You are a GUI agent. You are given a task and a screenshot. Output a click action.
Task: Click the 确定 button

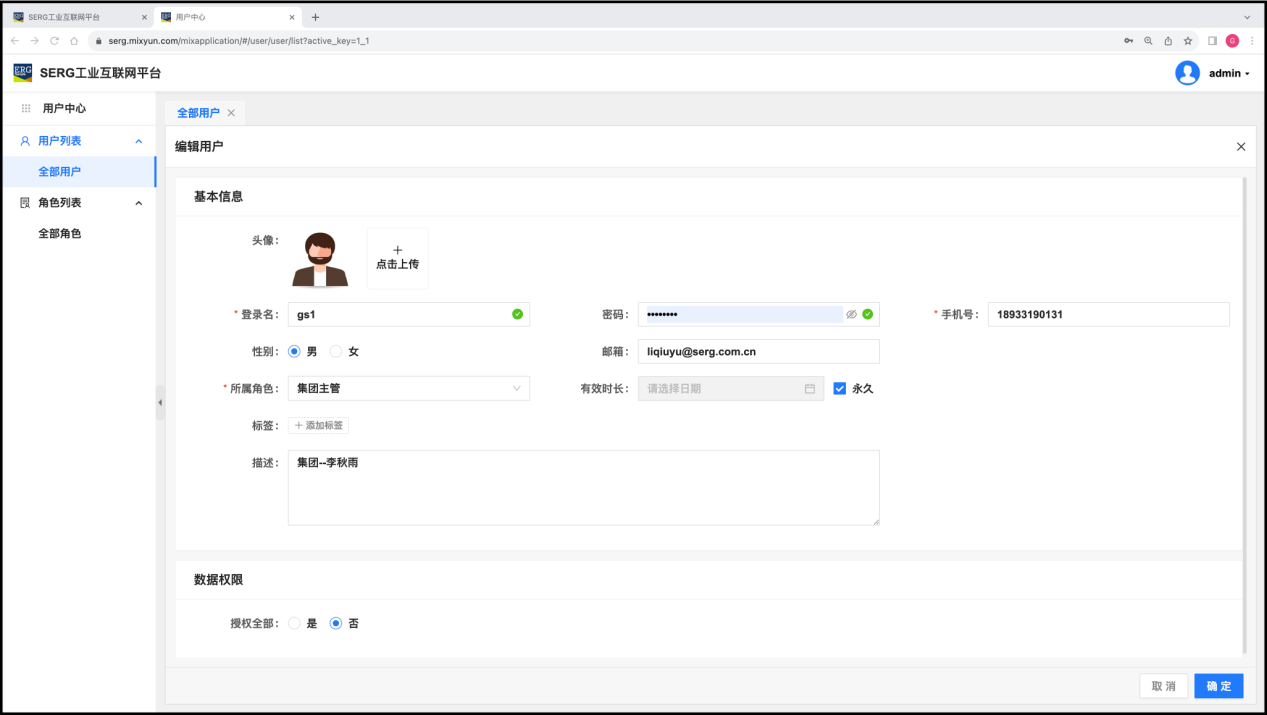click(1218, 686)
